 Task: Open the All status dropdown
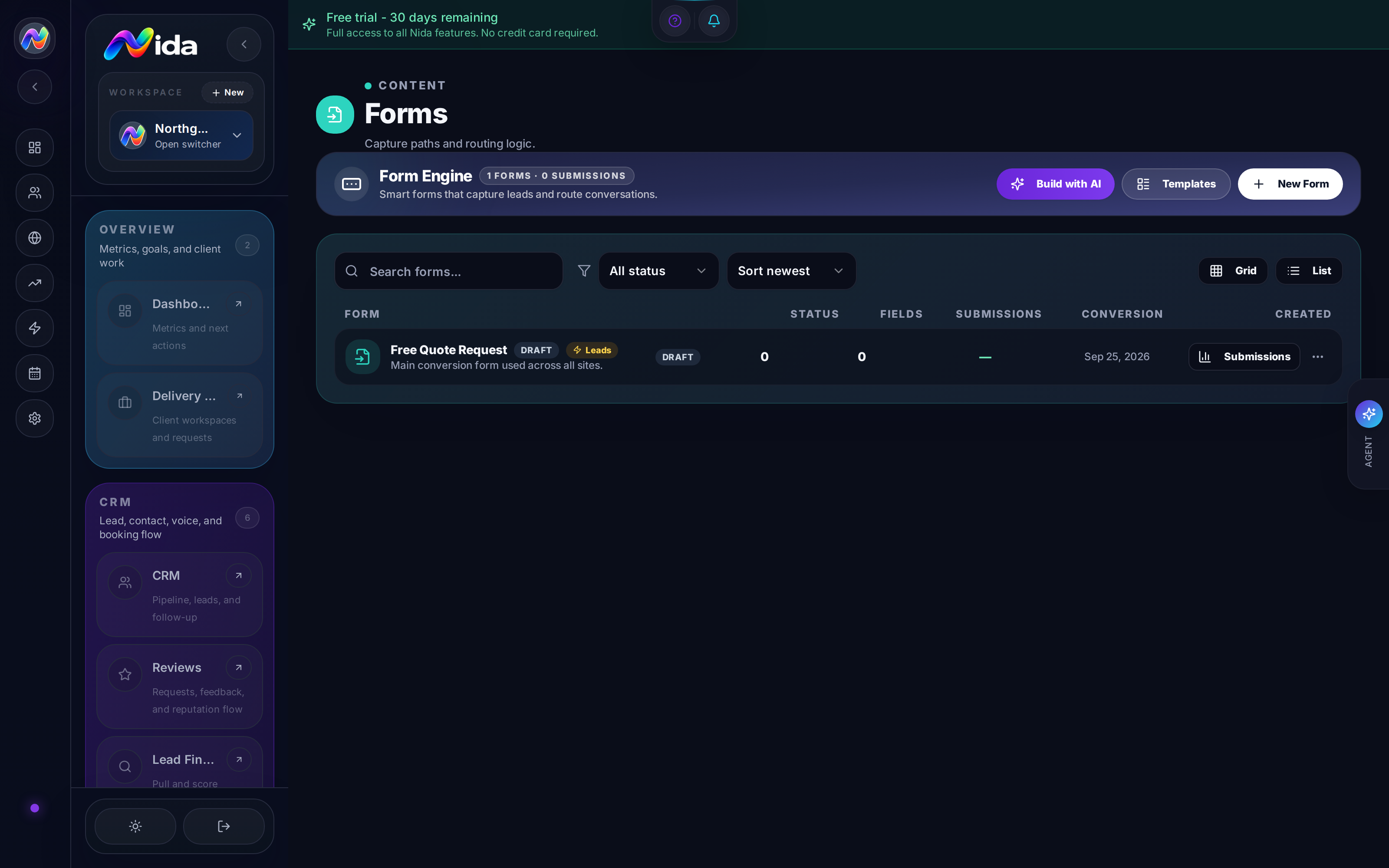(x=658, y=271)
